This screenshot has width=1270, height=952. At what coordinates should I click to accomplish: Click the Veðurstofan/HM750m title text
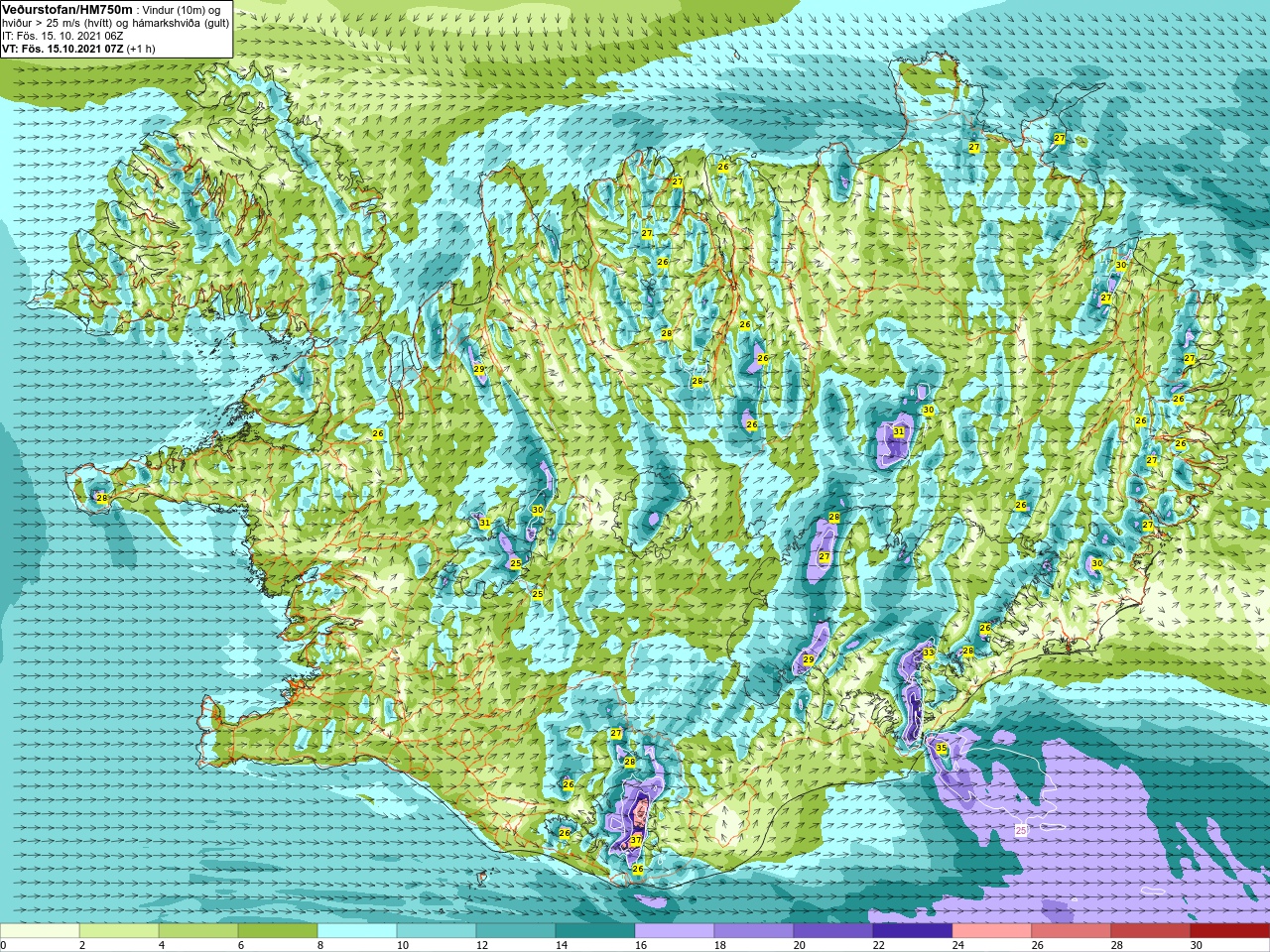coord(66,9)
